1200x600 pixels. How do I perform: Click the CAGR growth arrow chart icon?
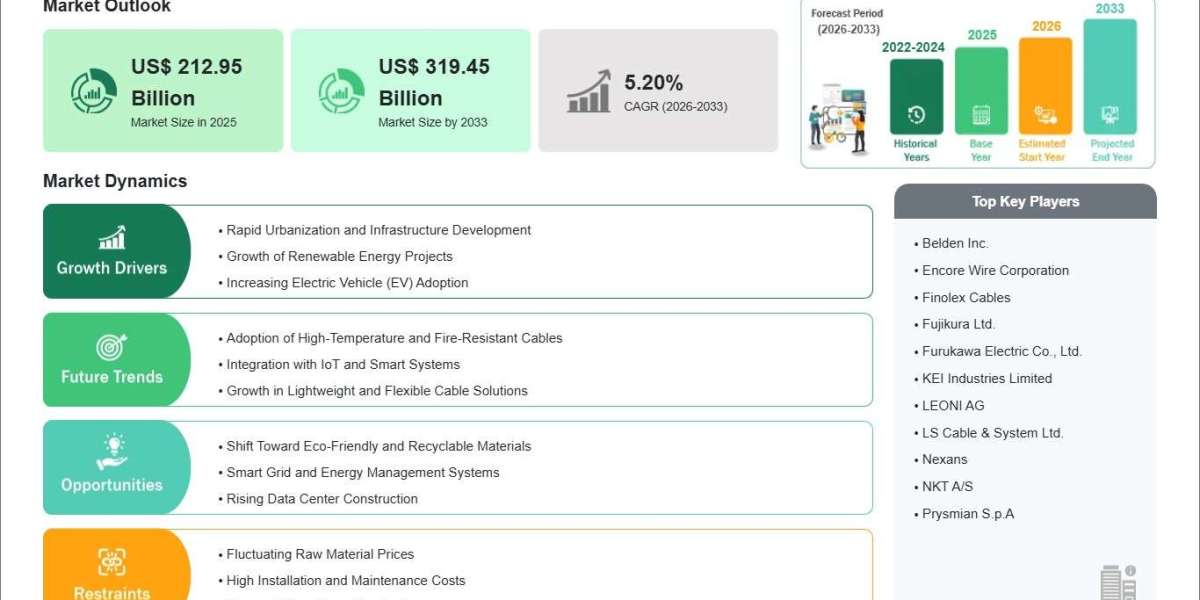(589, 91)
